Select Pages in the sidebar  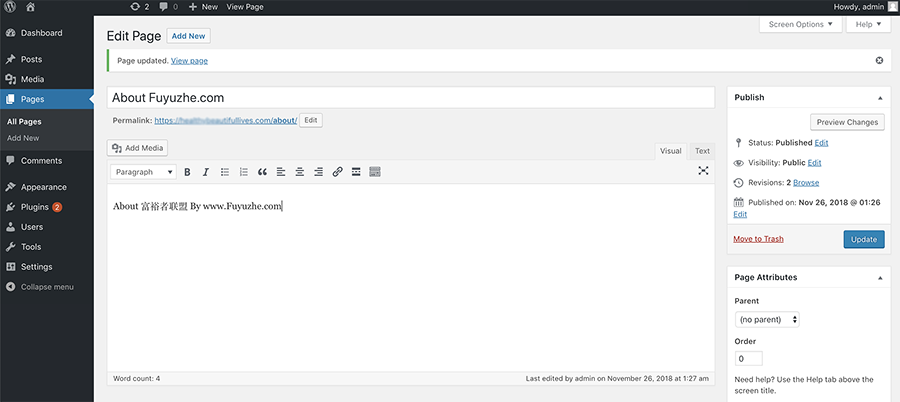[x=46, y=99]
